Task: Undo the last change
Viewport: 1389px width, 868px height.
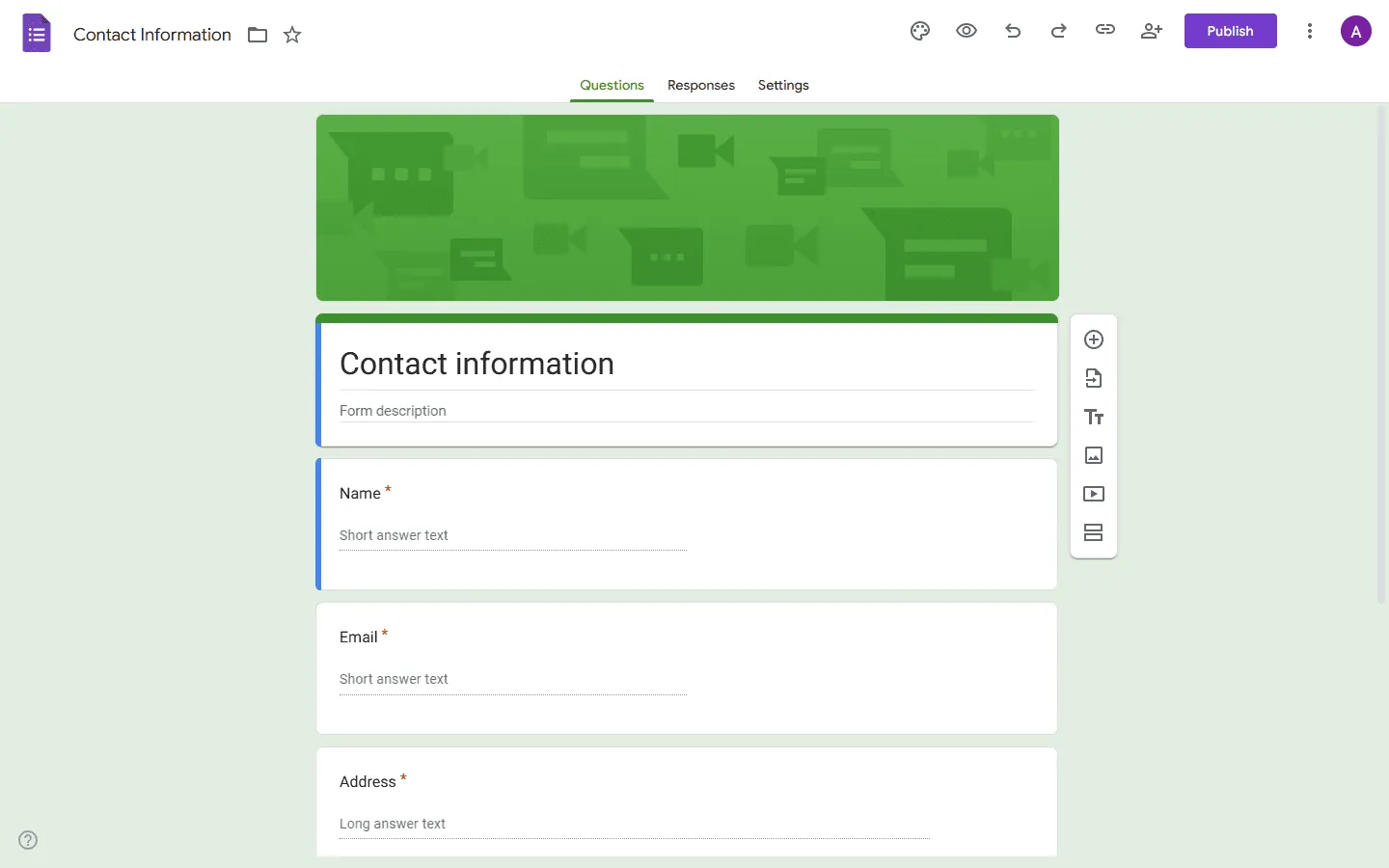Action: tap(1013, 31)
